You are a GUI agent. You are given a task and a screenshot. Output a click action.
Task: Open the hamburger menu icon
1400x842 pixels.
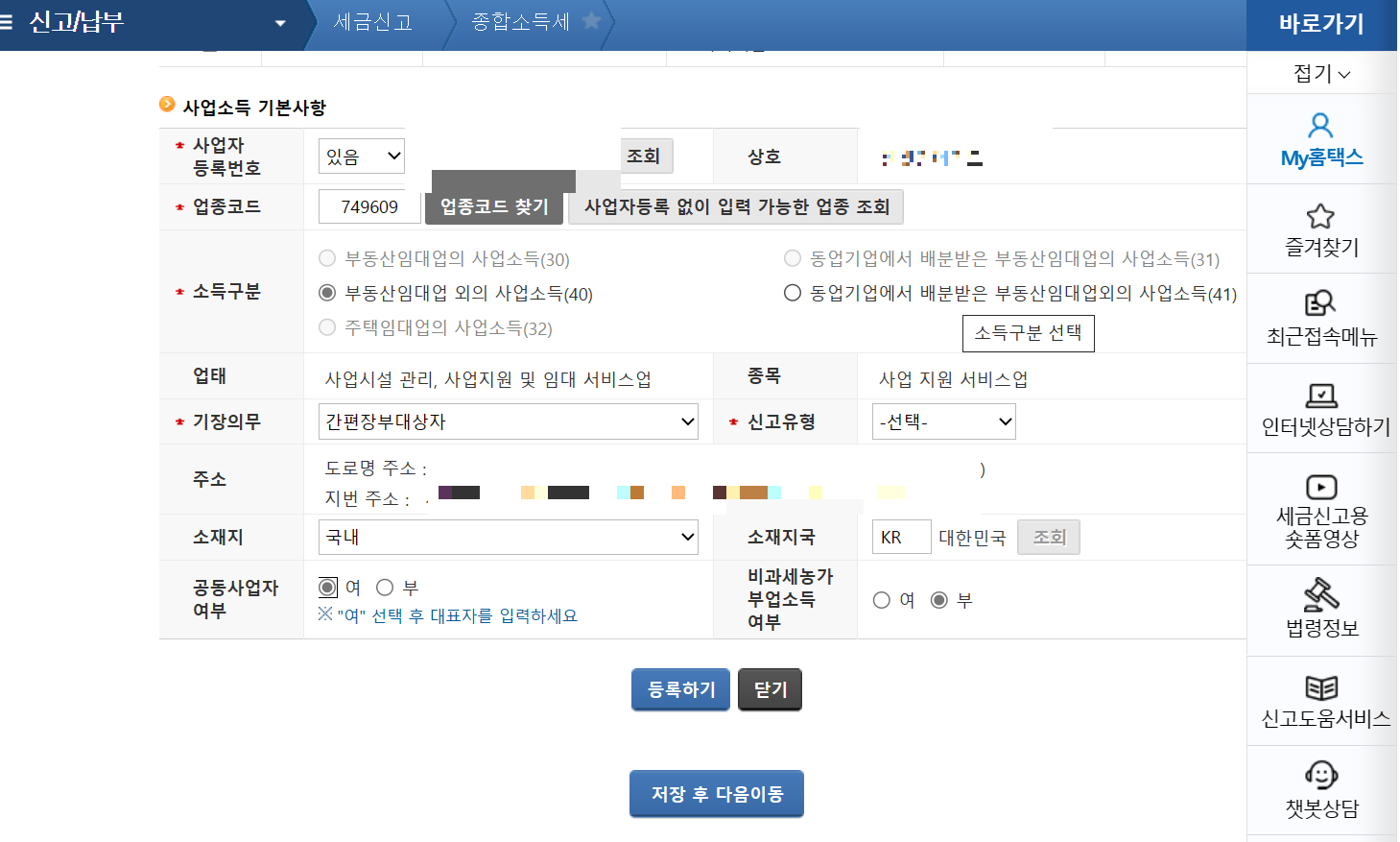[6, 22]
